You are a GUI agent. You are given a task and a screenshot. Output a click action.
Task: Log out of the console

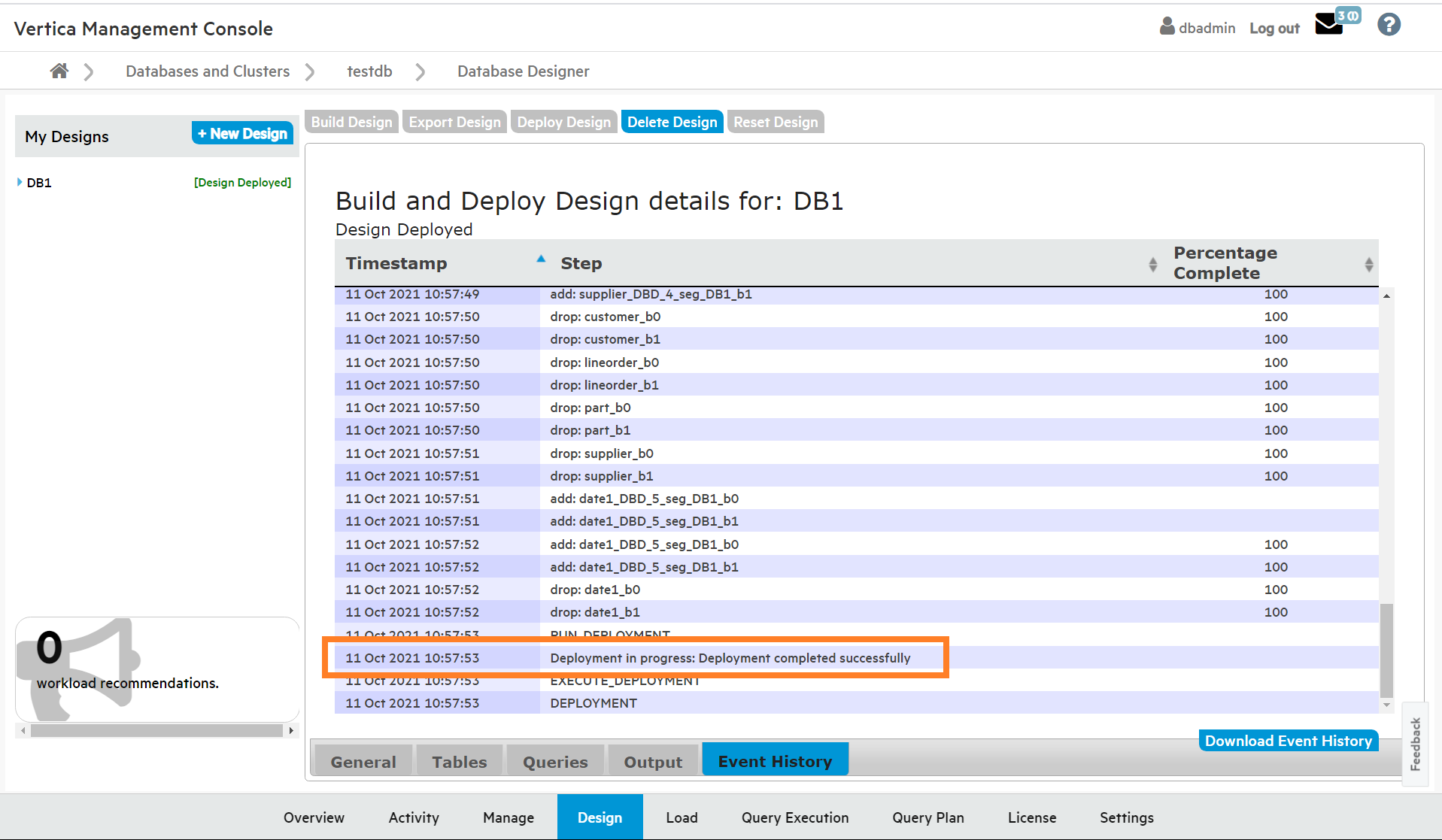tap(1274, 29)
